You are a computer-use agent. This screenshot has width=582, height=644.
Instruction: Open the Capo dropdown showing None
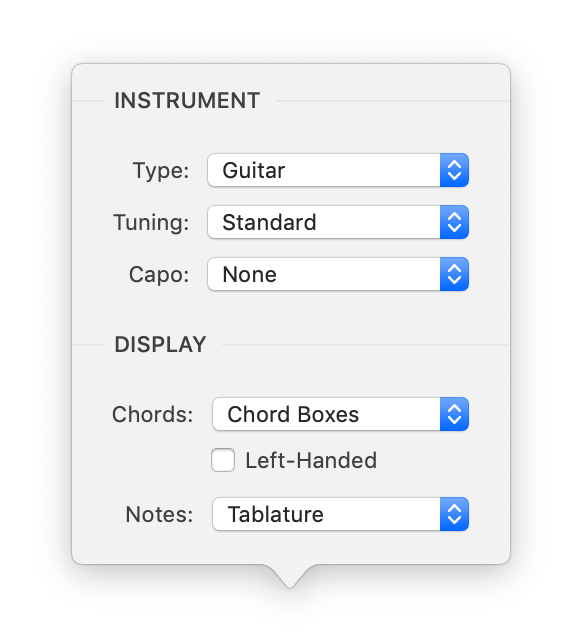(338, 274)
